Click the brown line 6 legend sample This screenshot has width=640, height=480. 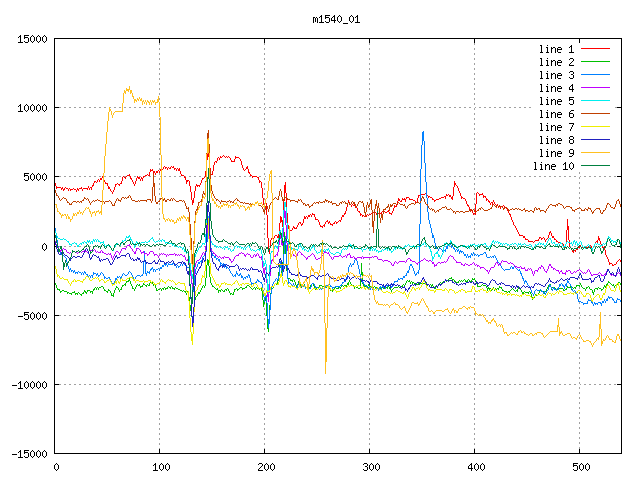coord(595,114)
